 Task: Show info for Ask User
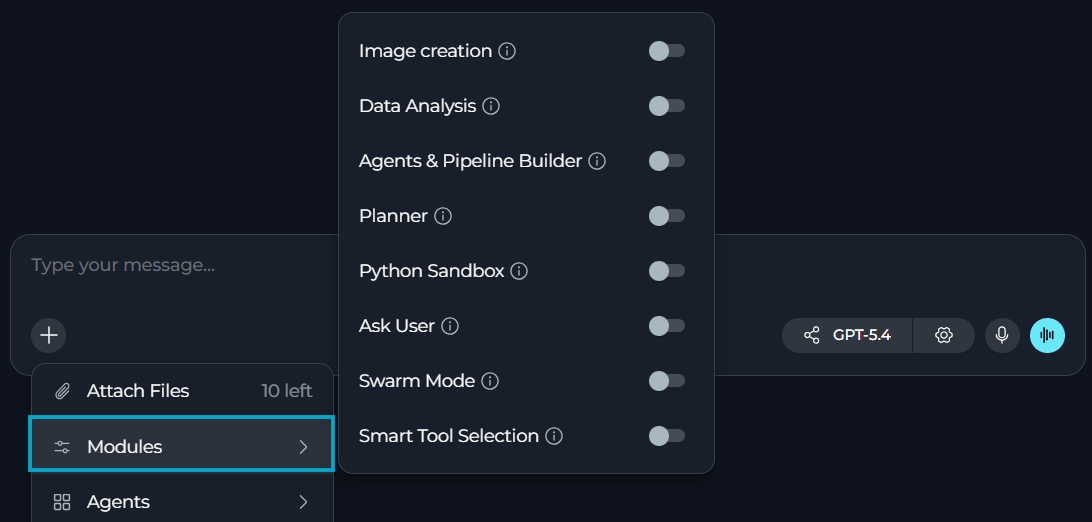pos(450,326)
